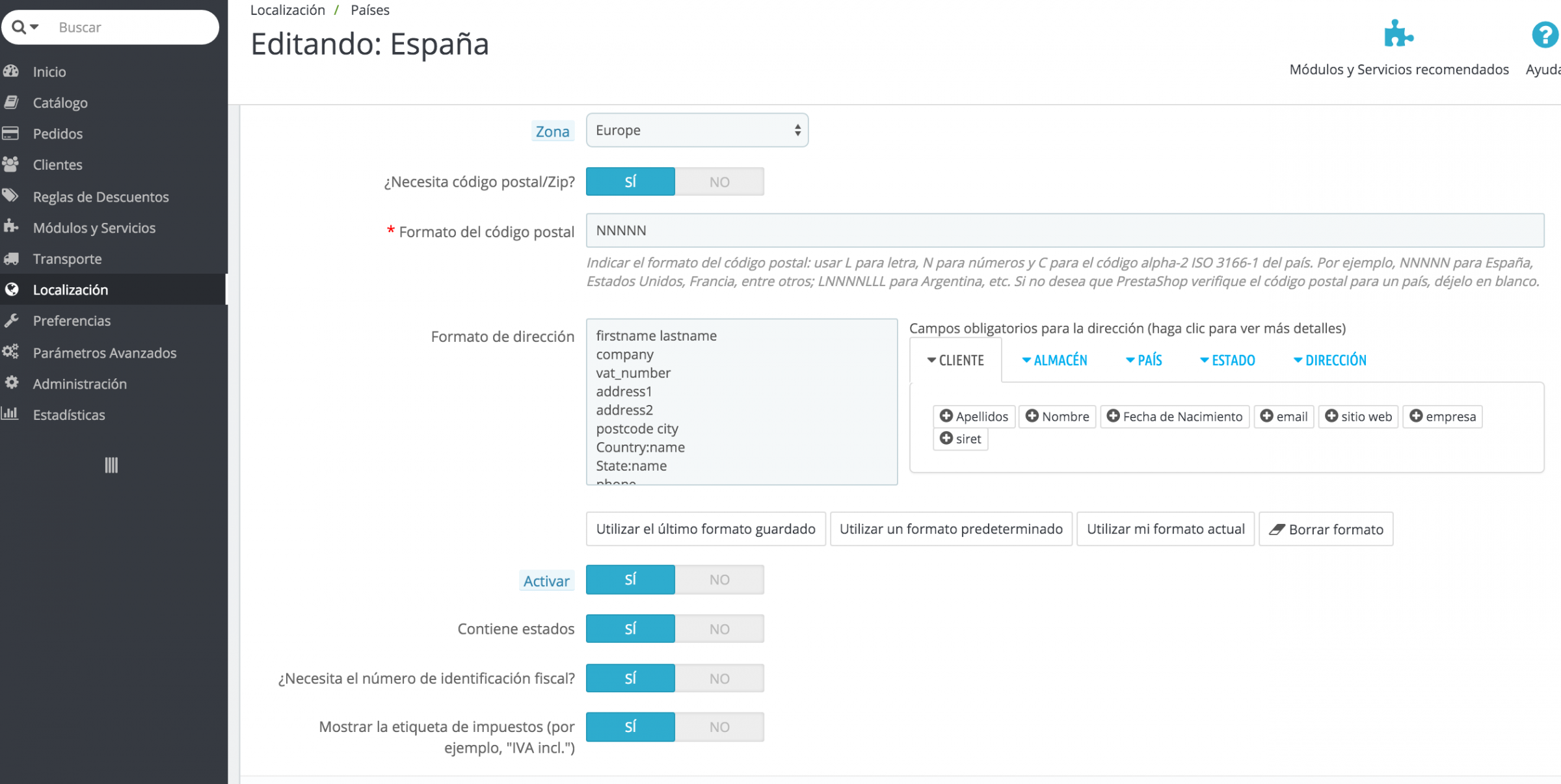This screenshot has width=1561, height=784.
Task: Expand the ALMACÉN fields tab
Action: pyautogui.click(x=1054, y=360)
